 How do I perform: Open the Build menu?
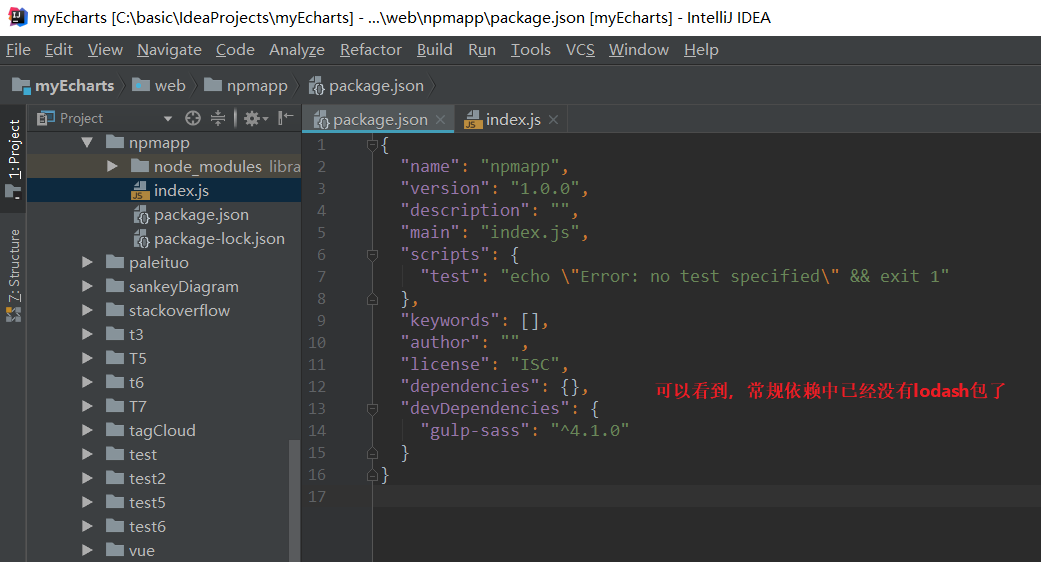point(434,50)
